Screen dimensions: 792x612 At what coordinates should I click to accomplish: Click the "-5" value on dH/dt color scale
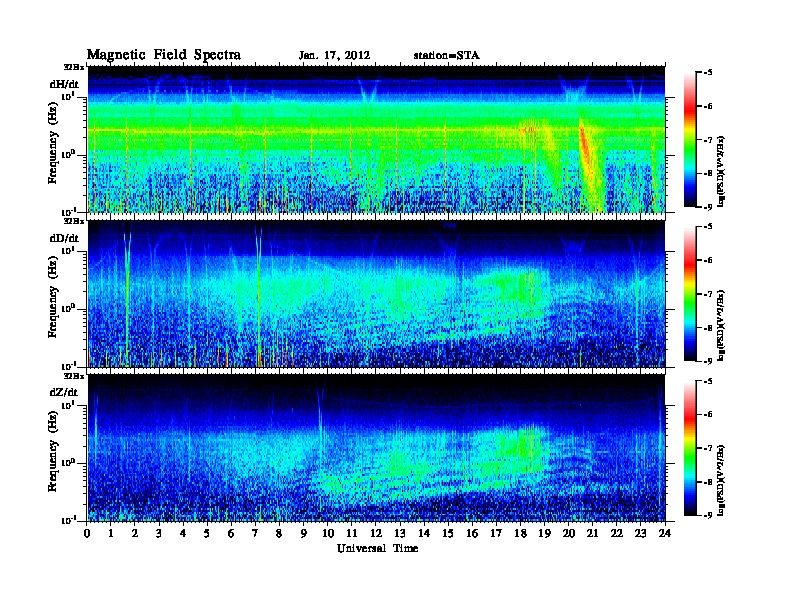tap(708, 73)
